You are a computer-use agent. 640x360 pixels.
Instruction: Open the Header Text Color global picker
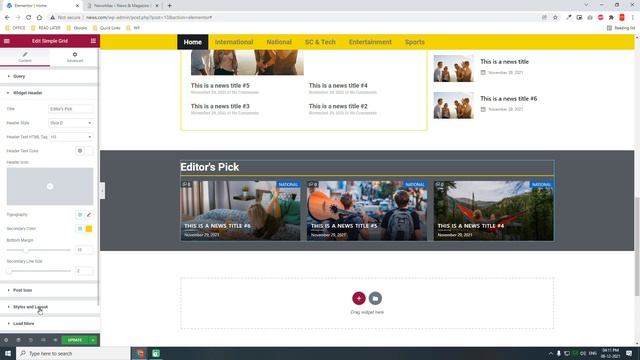[80, 151]
